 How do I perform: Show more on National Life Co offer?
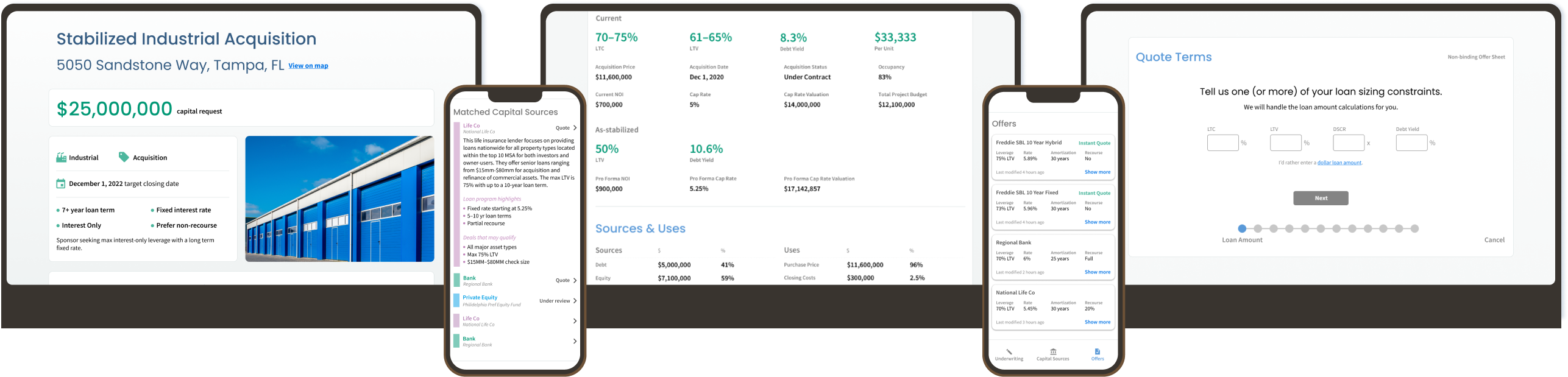pos(1097,322)
